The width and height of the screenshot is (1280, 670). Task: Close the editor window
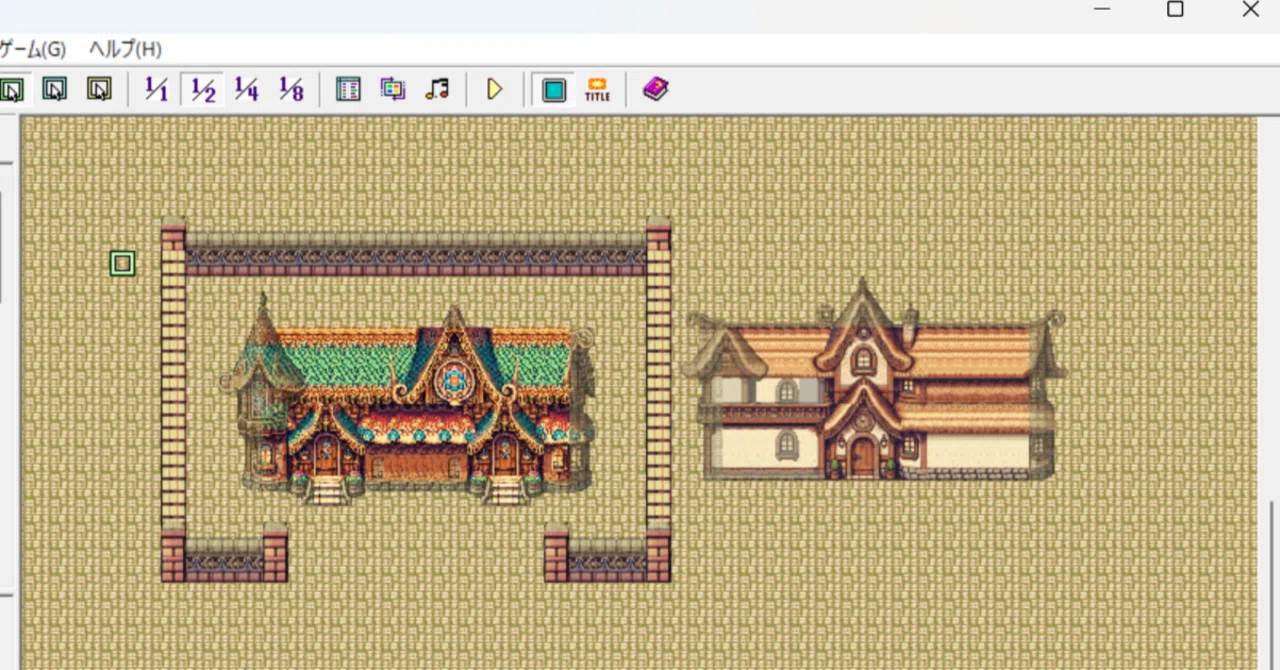(1250, 10)
